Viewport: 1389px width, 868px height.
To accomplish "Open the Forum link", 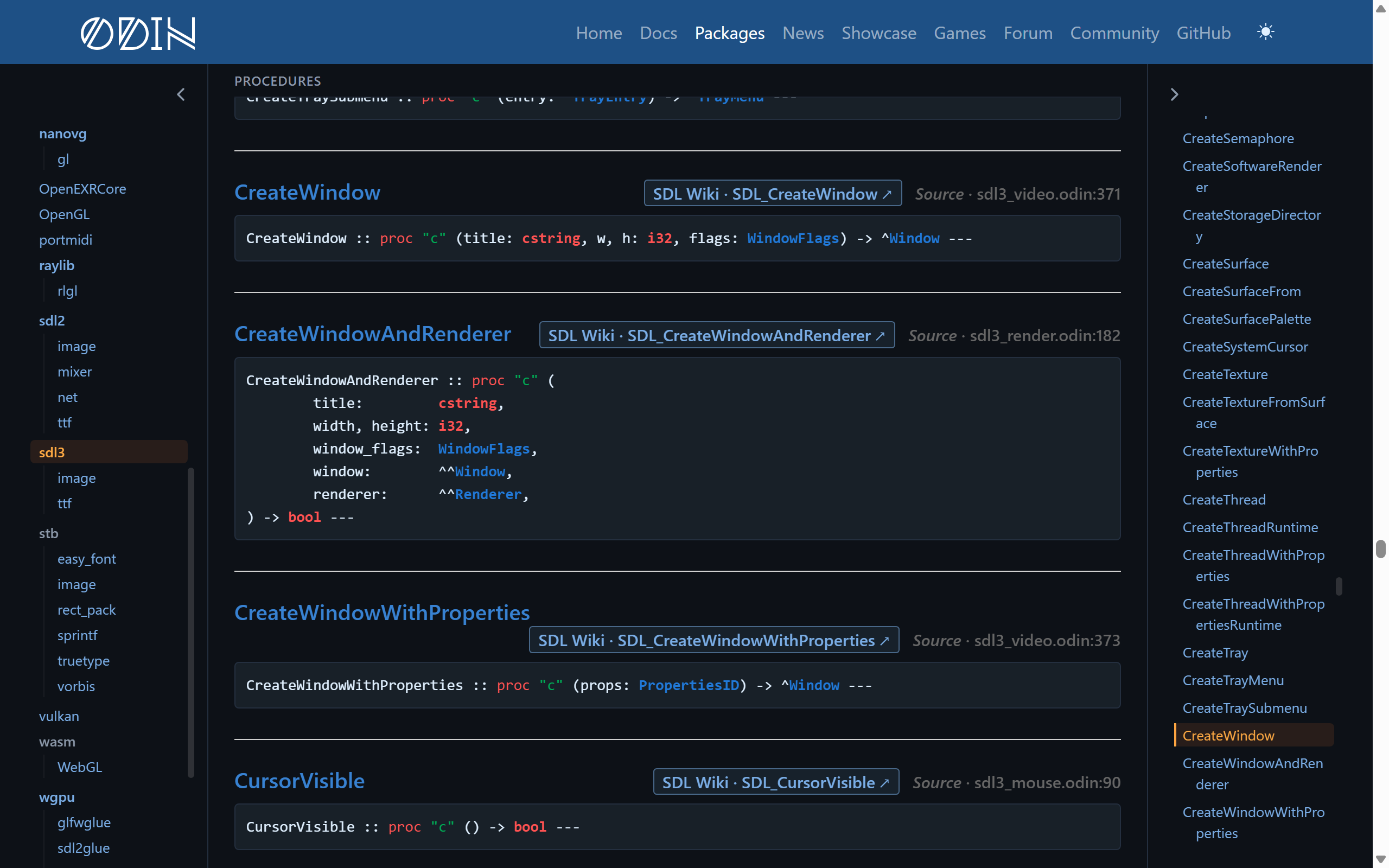I will coord(1028,33).
